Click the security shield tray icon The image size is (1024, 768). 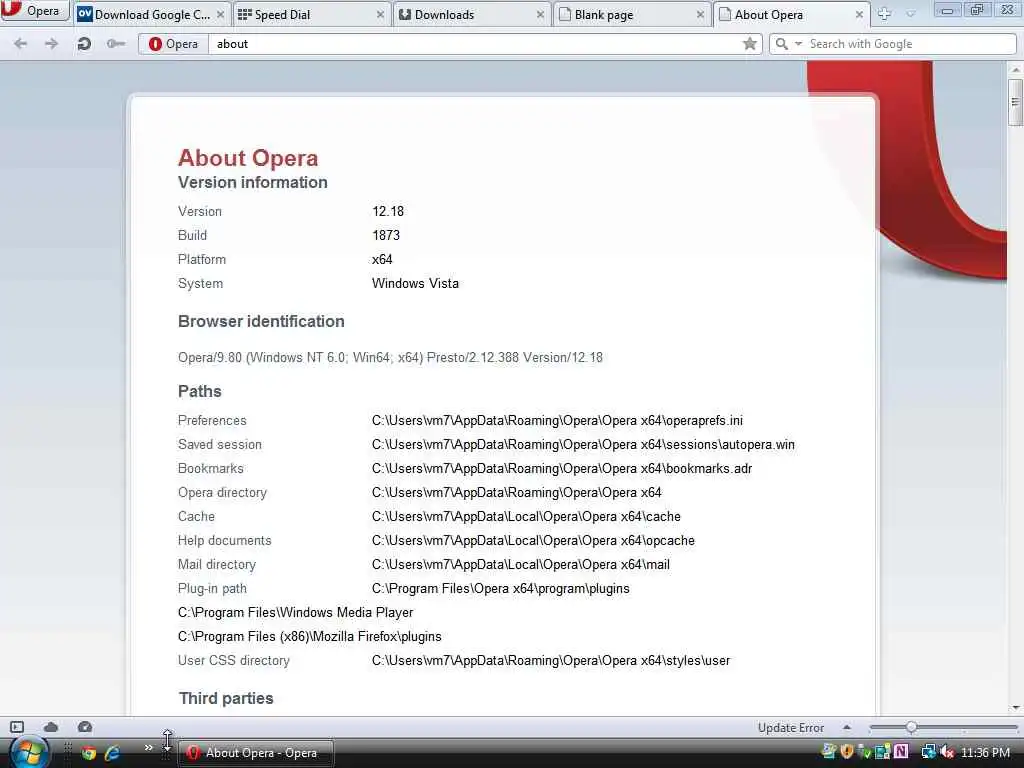point(847,752)
